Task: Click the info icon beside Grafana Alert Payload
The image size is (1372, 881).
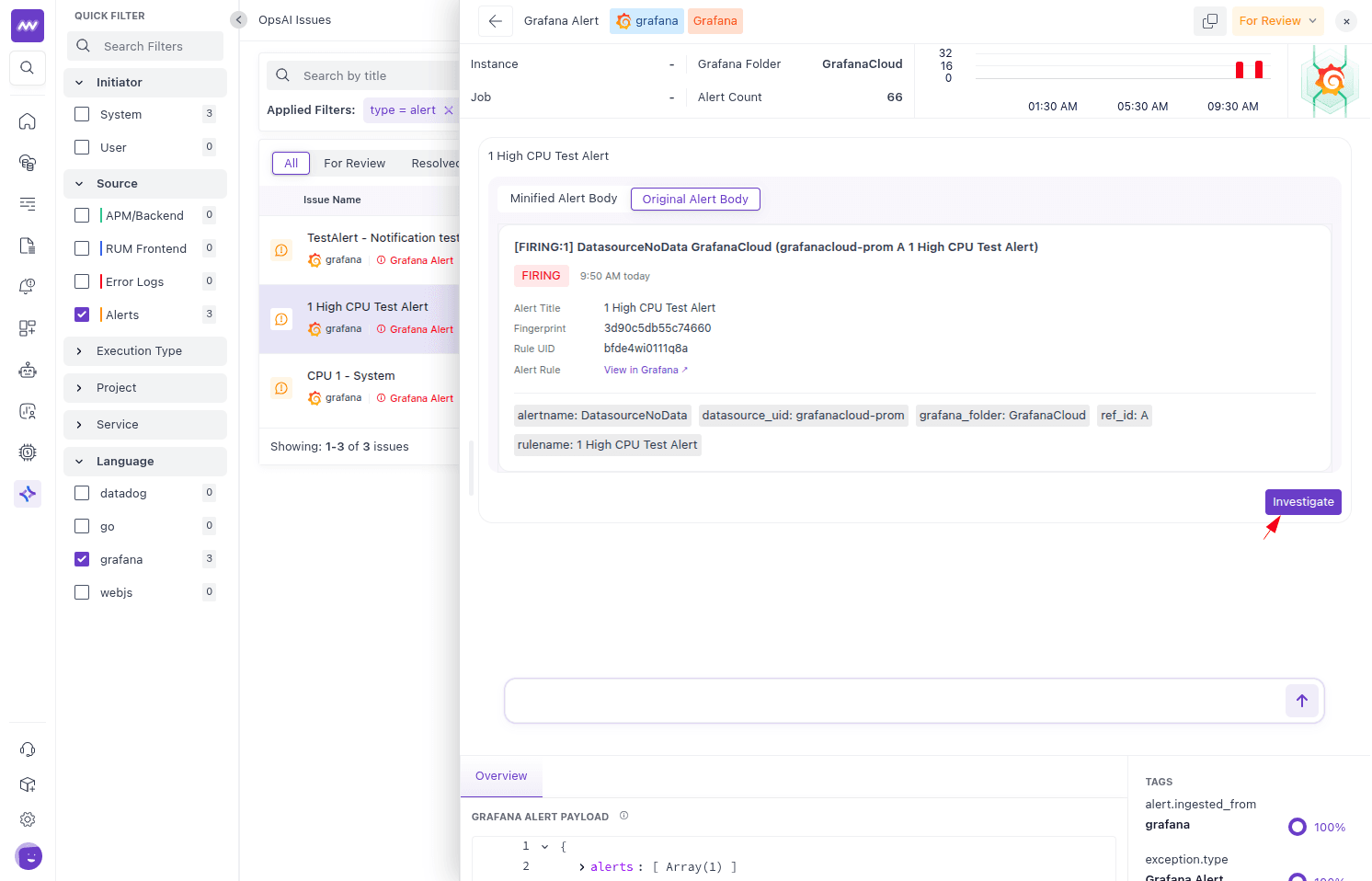Action: (623, 816)
